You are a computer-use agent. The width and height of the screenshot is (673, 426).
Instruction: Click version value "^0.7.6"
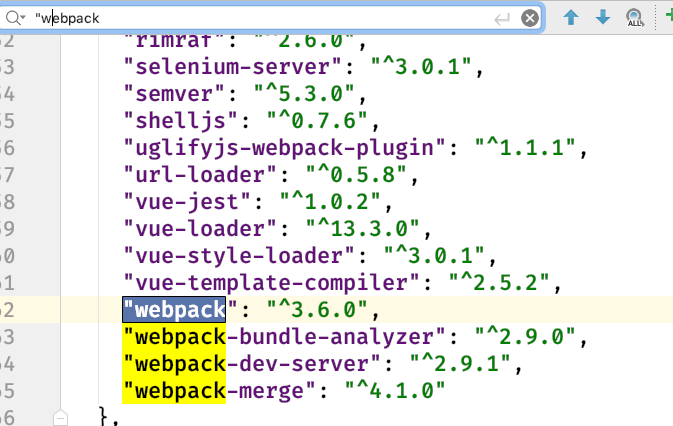pos(317,121)
